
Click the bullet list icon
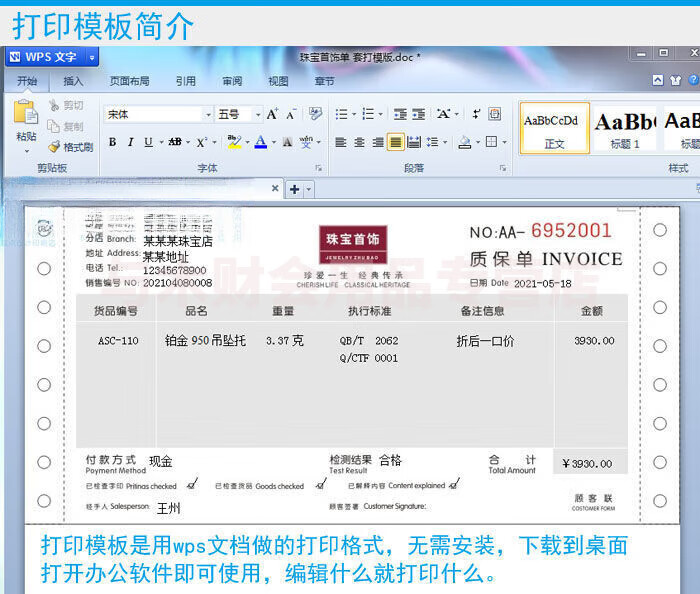click(x=342, y=114)
